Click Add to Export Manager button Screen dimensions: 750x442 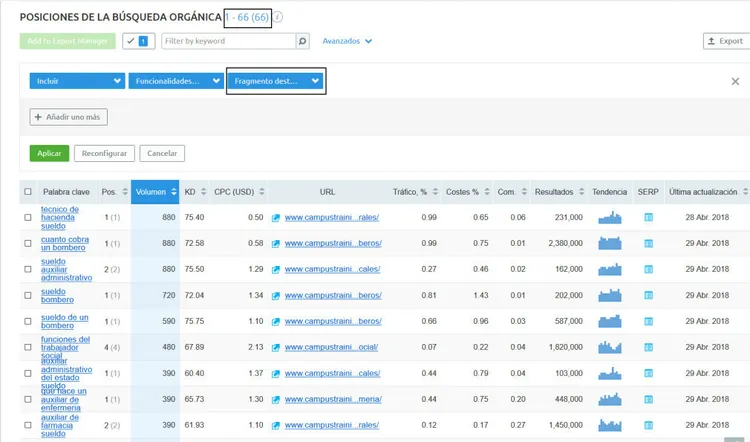(67, 41)
